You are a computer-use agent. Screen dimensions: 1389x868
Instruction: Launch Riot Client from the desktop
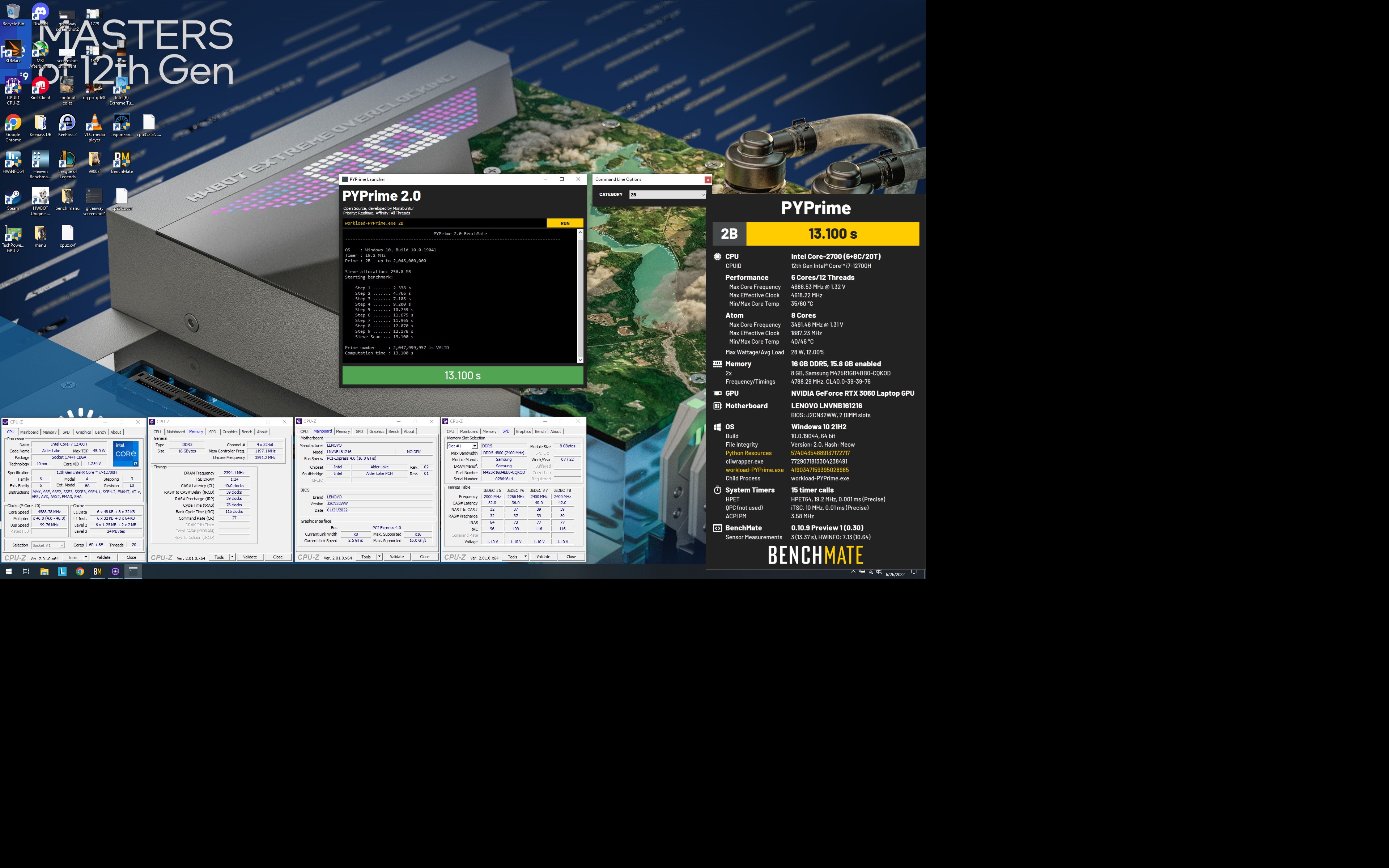(x=40, y=89)
